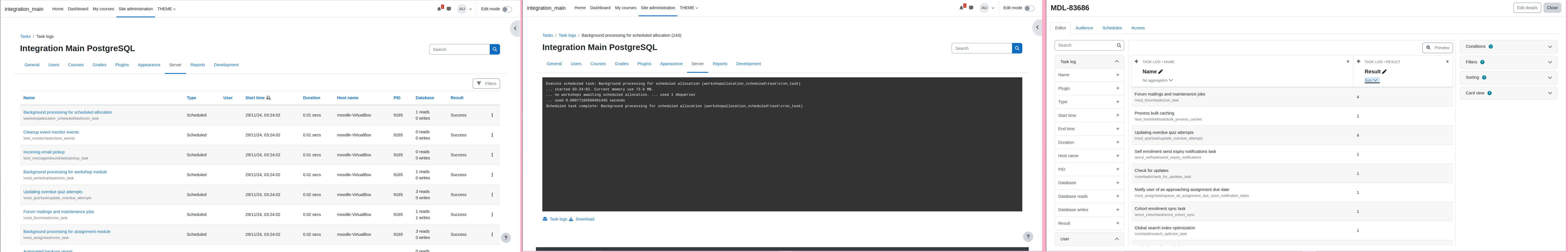Screen dimensions: 1568x252
Task: Add Host name column with plus icon
Action: pos(1118,156)
